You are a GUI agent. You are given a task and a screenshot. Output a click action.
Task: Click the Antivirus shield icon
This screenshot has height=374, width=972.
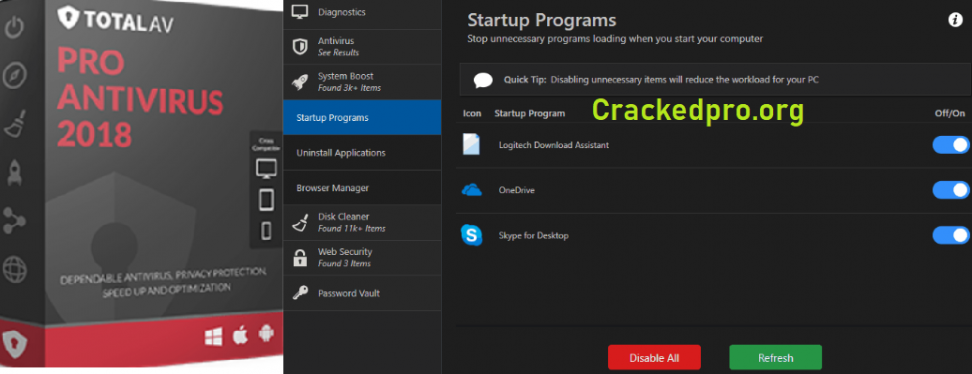coord(300,47)
